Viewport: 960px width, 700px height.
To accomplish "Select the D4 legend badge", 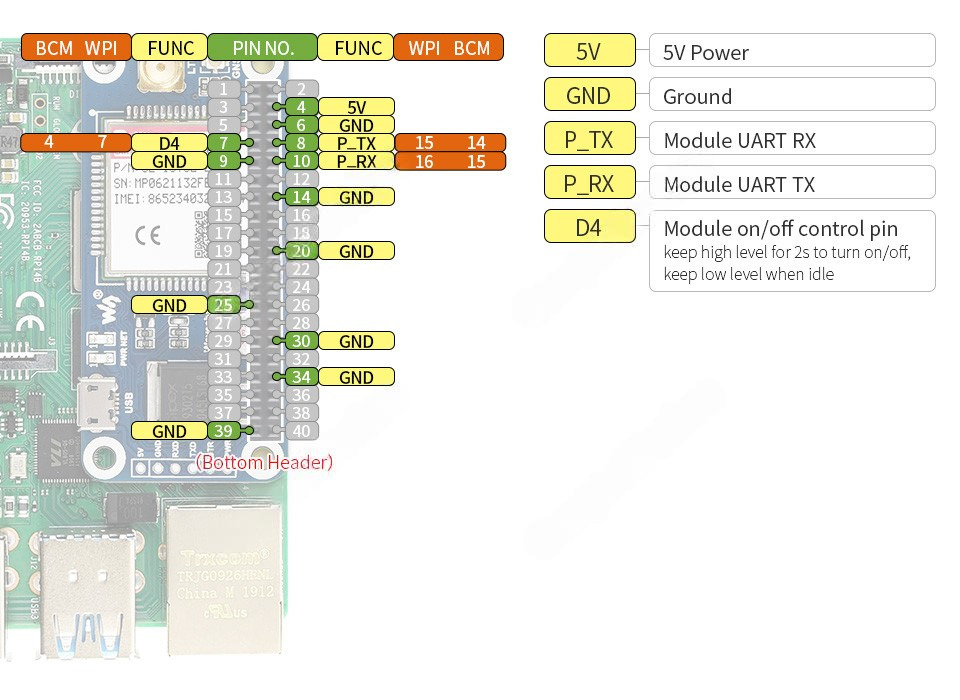I will tap(589, 228).
